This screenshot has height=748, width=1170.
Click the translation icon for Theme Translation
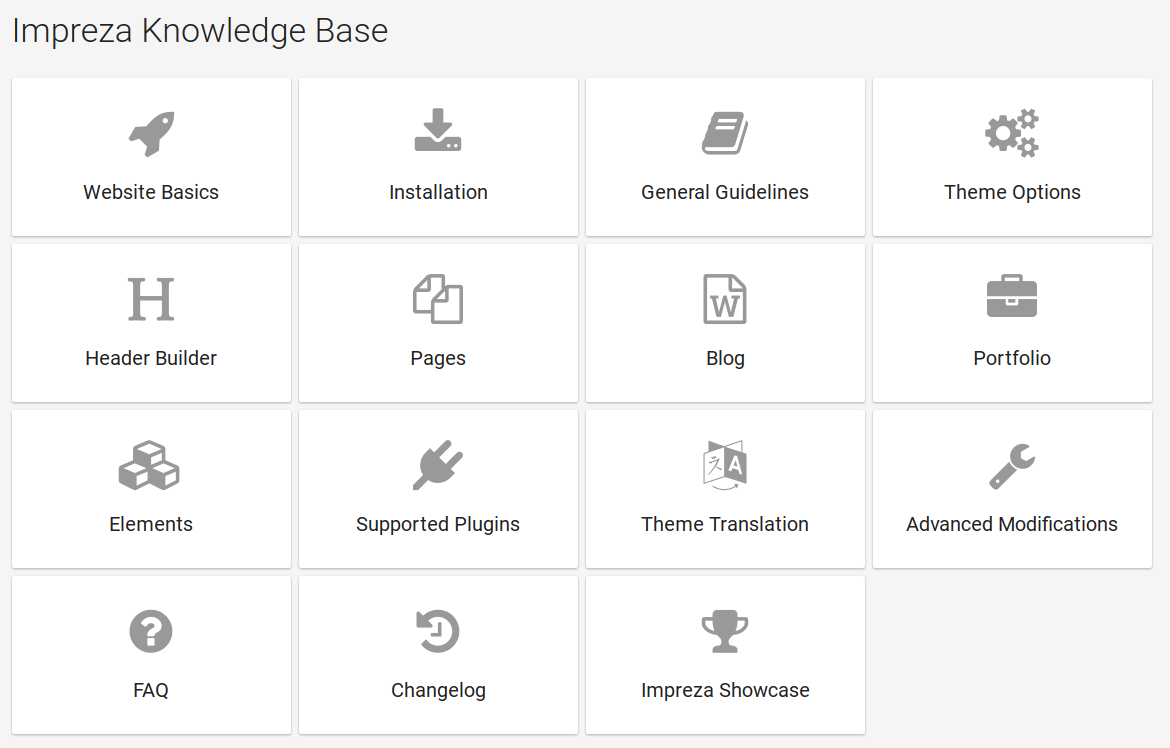(x=725, y=465)
